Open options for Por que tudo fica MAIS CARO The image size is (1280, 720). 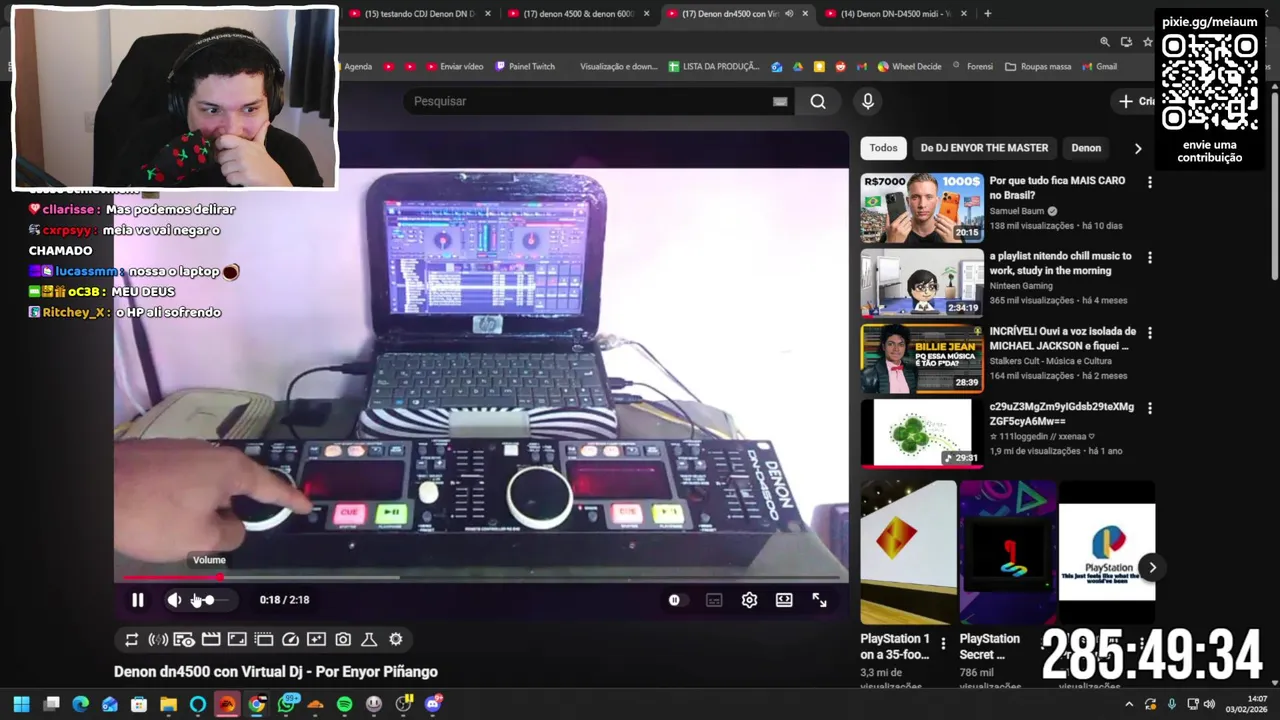pyautogui.click(x=1150, y=183)
